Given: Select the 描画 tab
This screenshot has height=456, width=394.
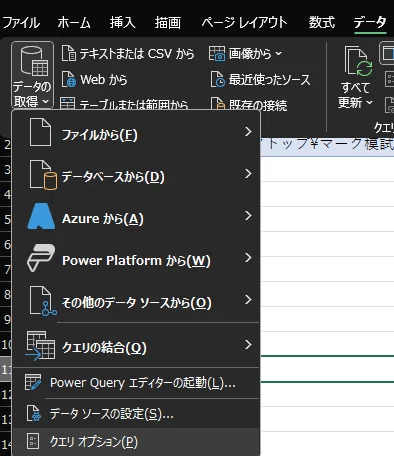Looking at the screenshot, I should 168,23.
